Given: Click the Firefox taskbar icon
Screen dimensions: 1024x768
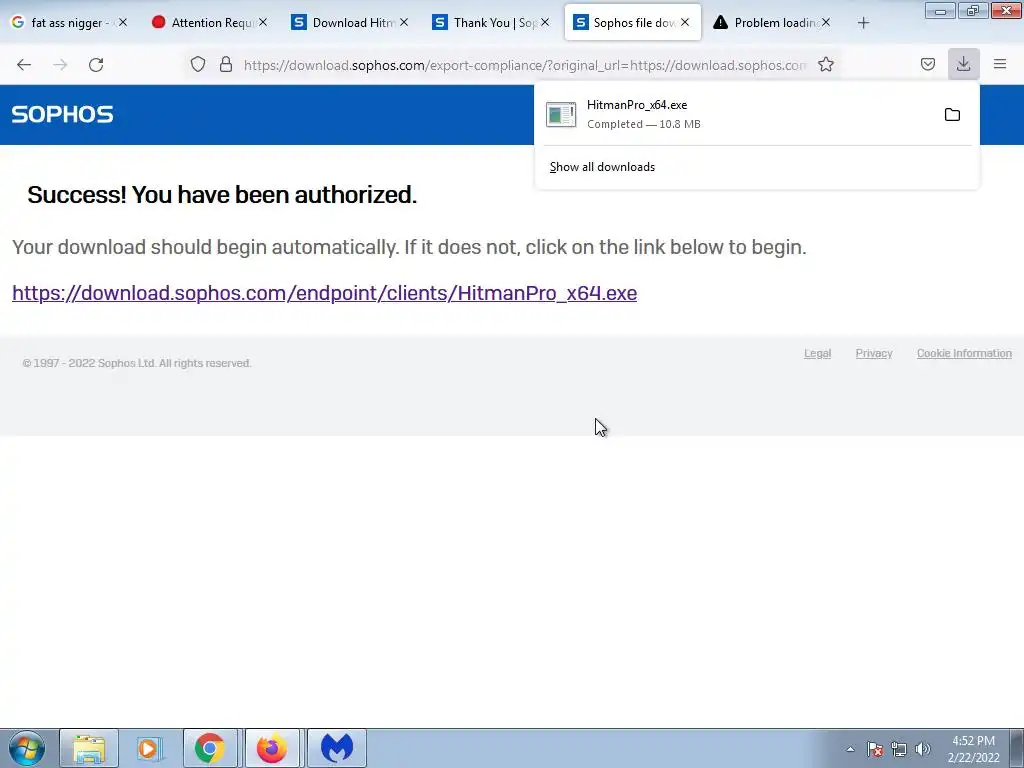Looking at the screenshot, I should coord(272,748).
